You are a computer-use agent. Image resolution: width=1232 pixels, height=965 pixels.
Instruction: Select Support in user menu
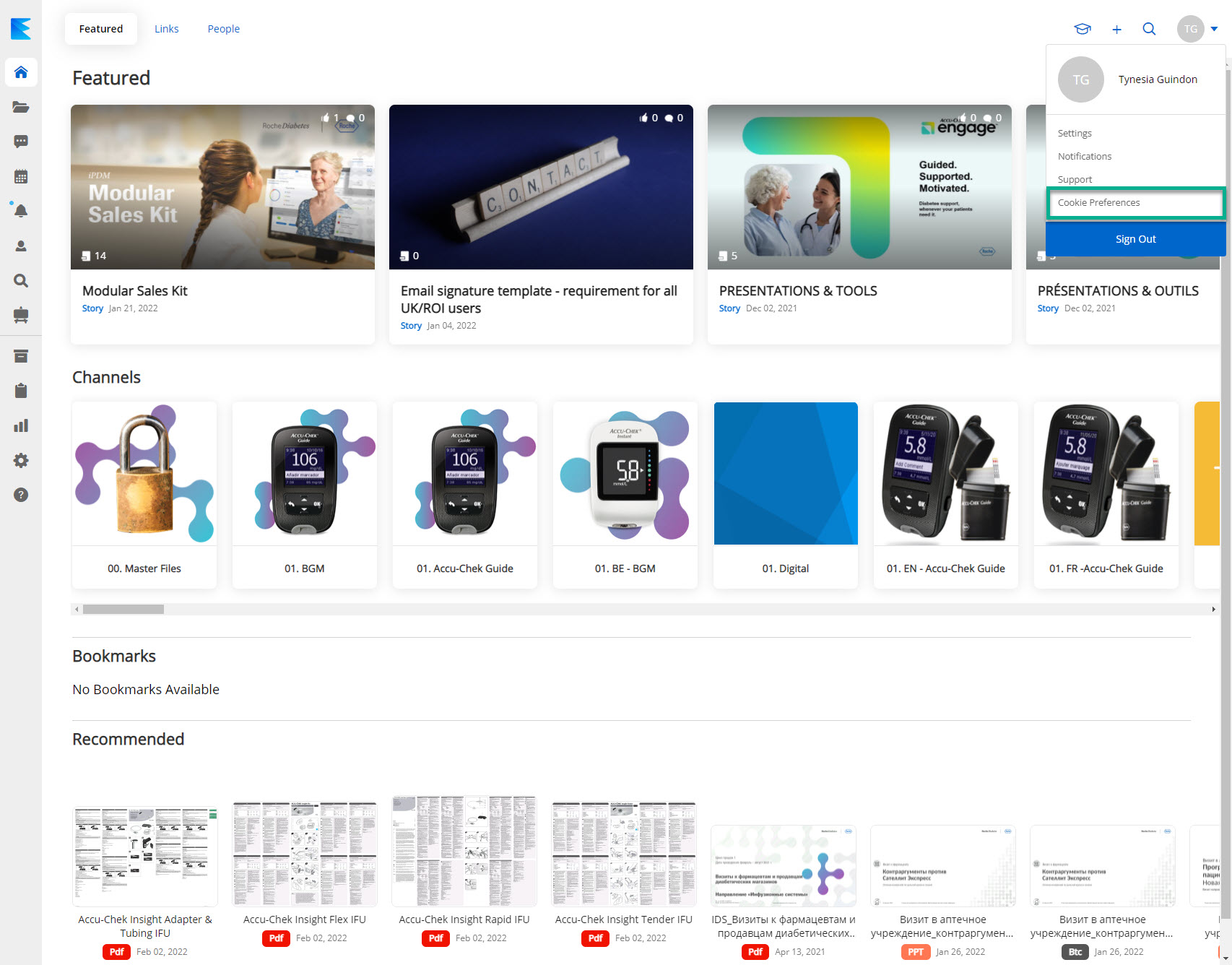point(1075,179)
